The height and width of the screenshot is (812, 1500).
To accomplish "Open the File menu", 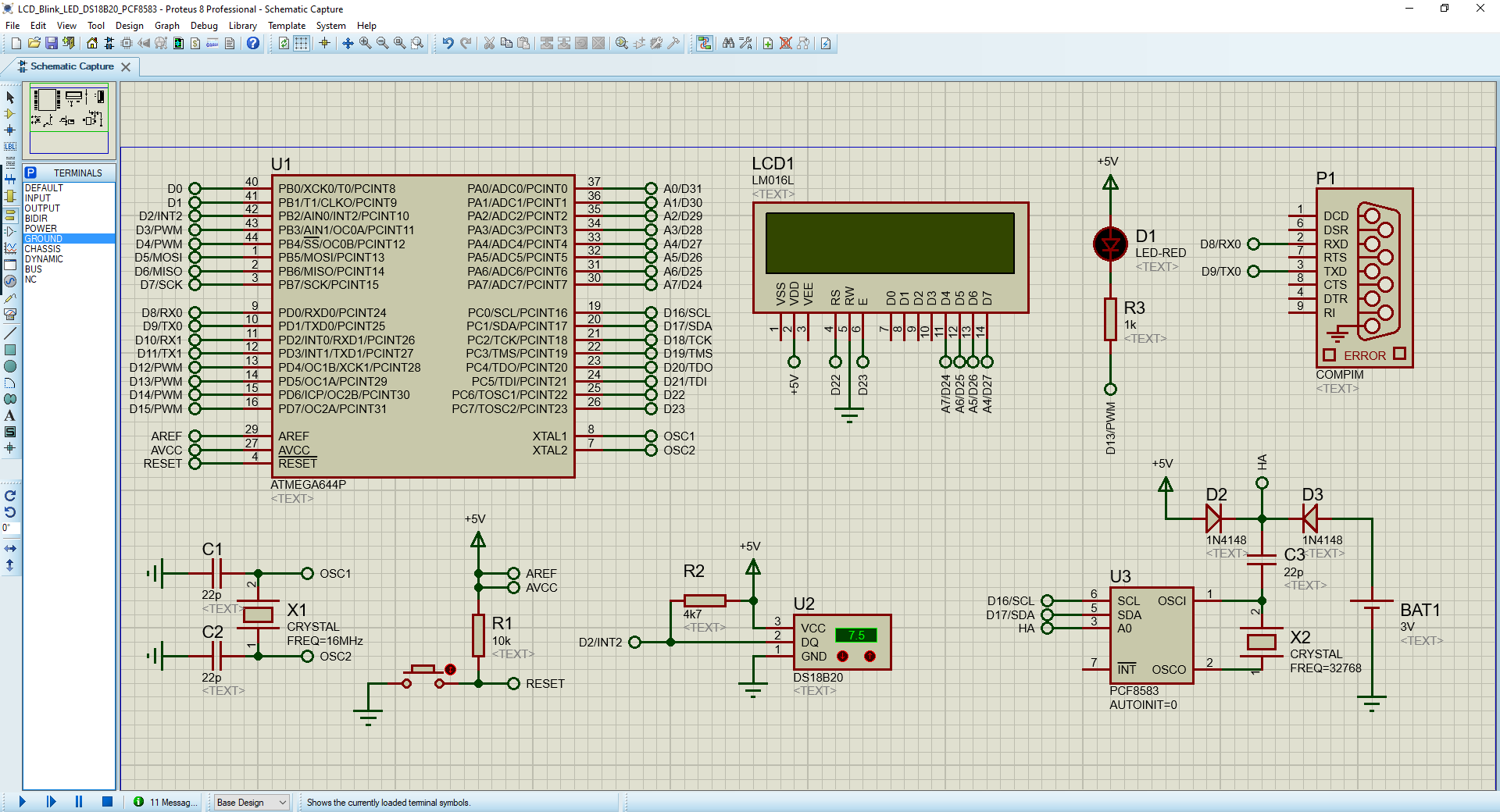I will click(x=12, y=26).
